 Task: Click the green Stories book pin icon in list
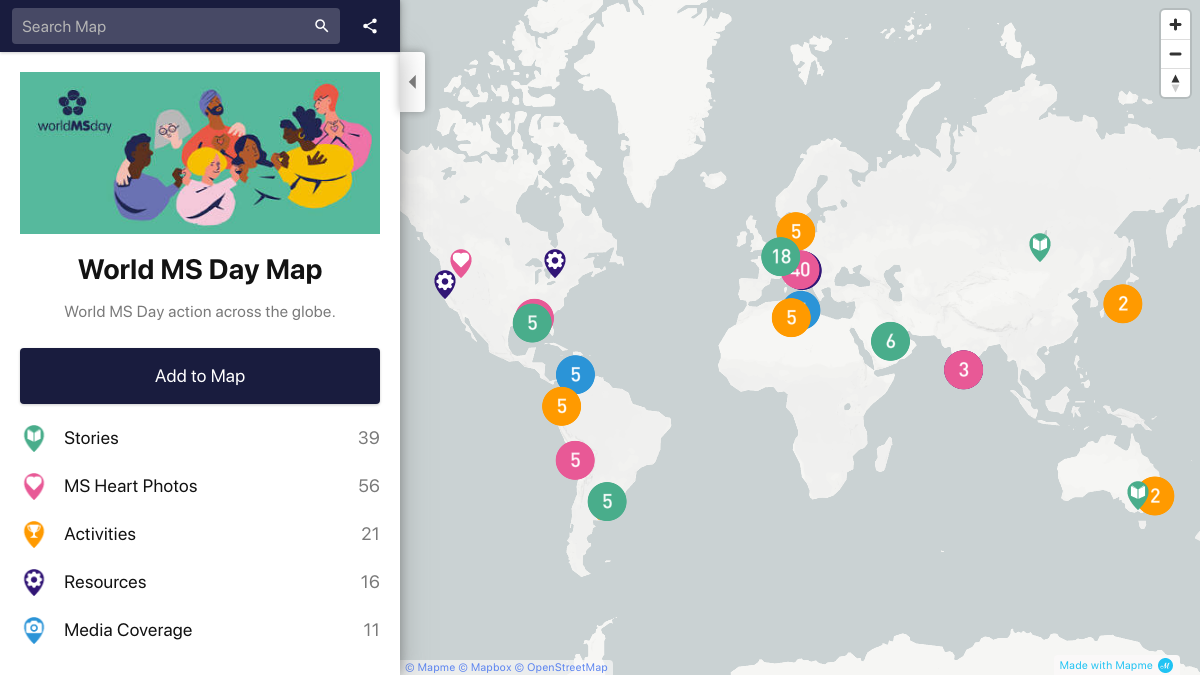coord(34,438)
